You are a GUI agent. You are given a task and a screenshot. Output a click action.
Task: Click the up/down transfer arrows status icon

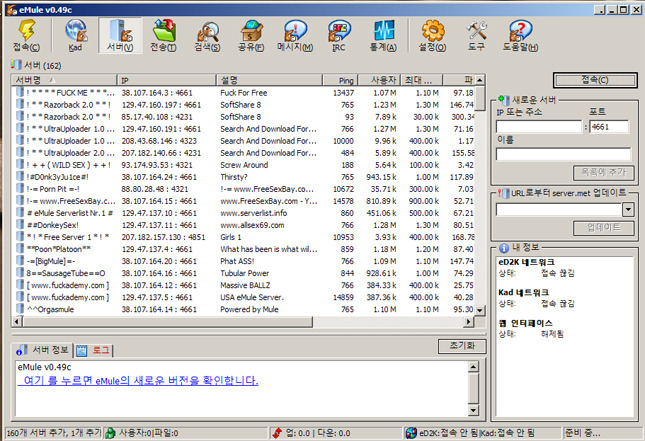click(x=277, y=433)
